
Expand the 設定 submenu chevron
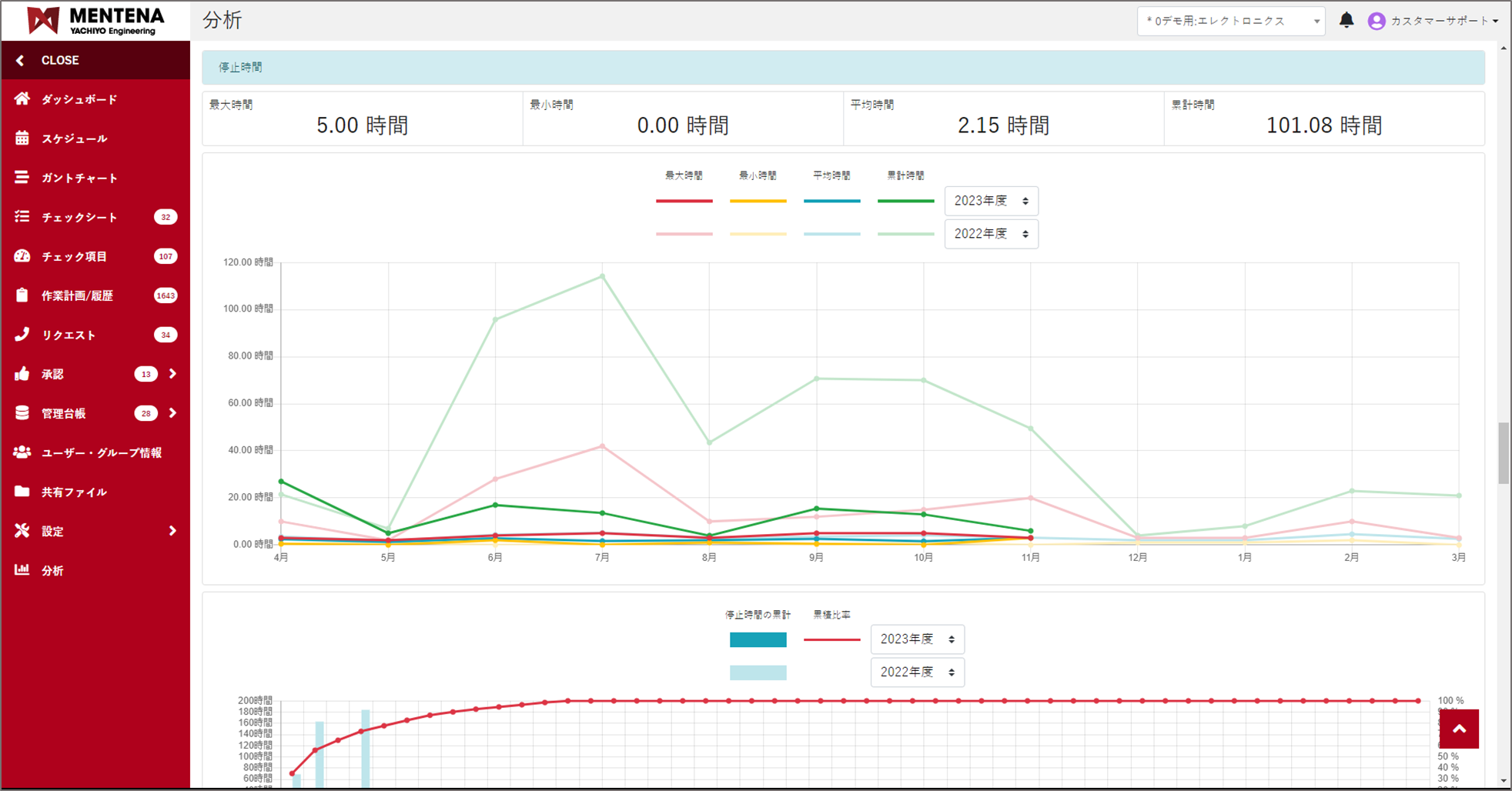172,531
